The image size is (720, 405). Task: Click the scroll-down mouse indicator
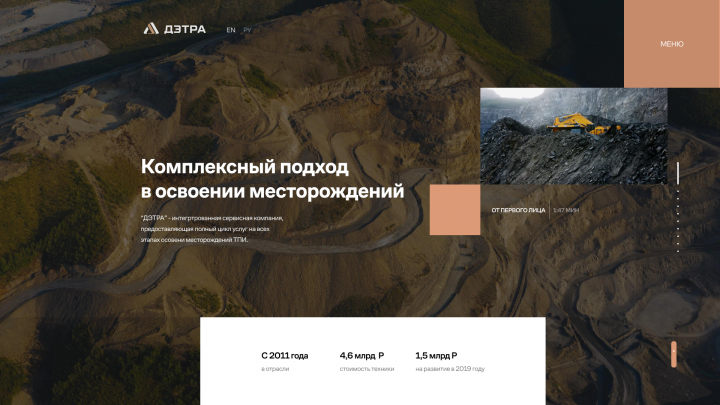tap(674, 354)
